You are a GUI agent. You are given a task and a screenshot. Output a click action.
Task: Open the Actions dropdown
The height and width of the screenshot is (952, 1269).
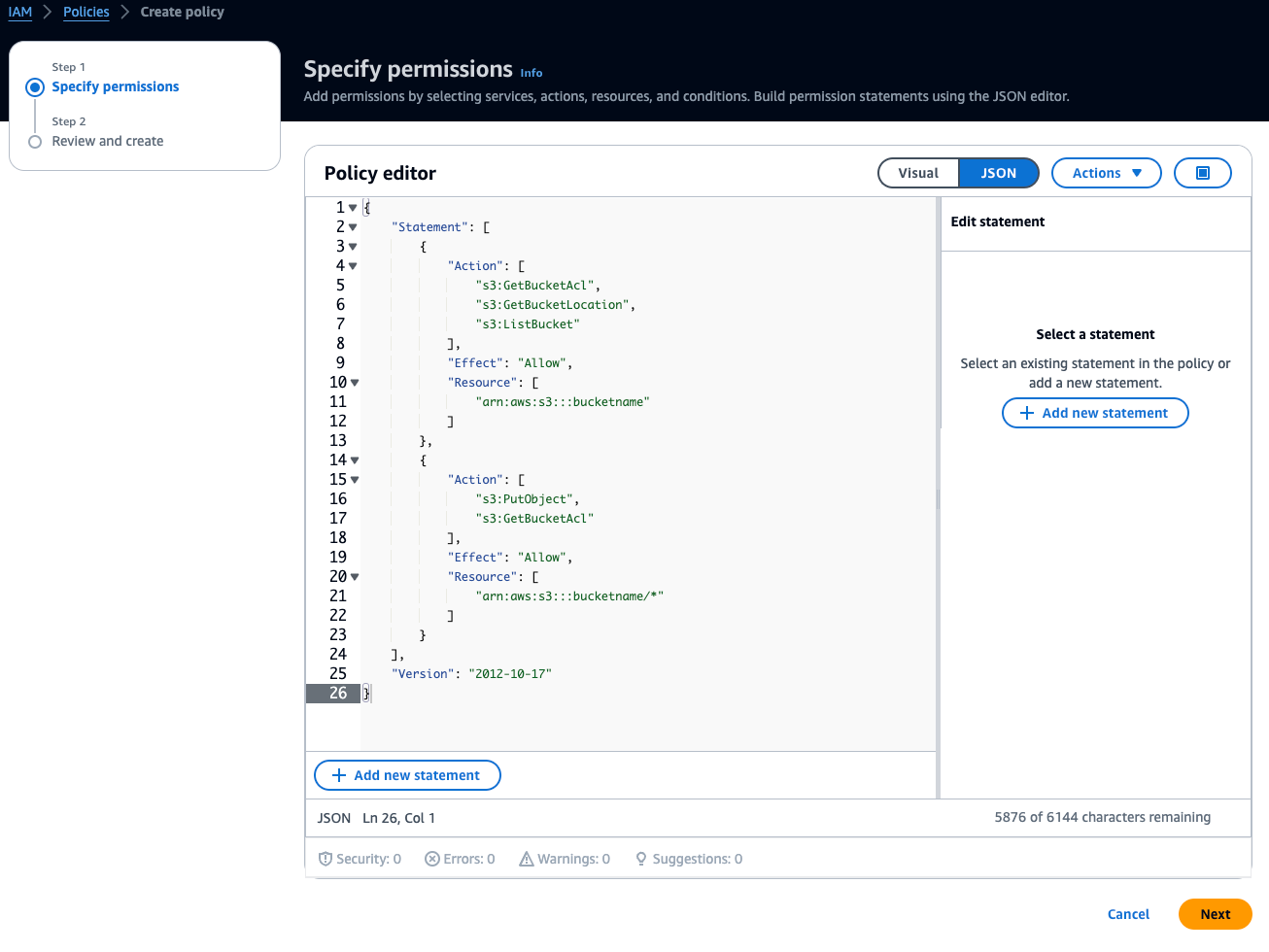pyautogui.click(x=1106, y=172)
